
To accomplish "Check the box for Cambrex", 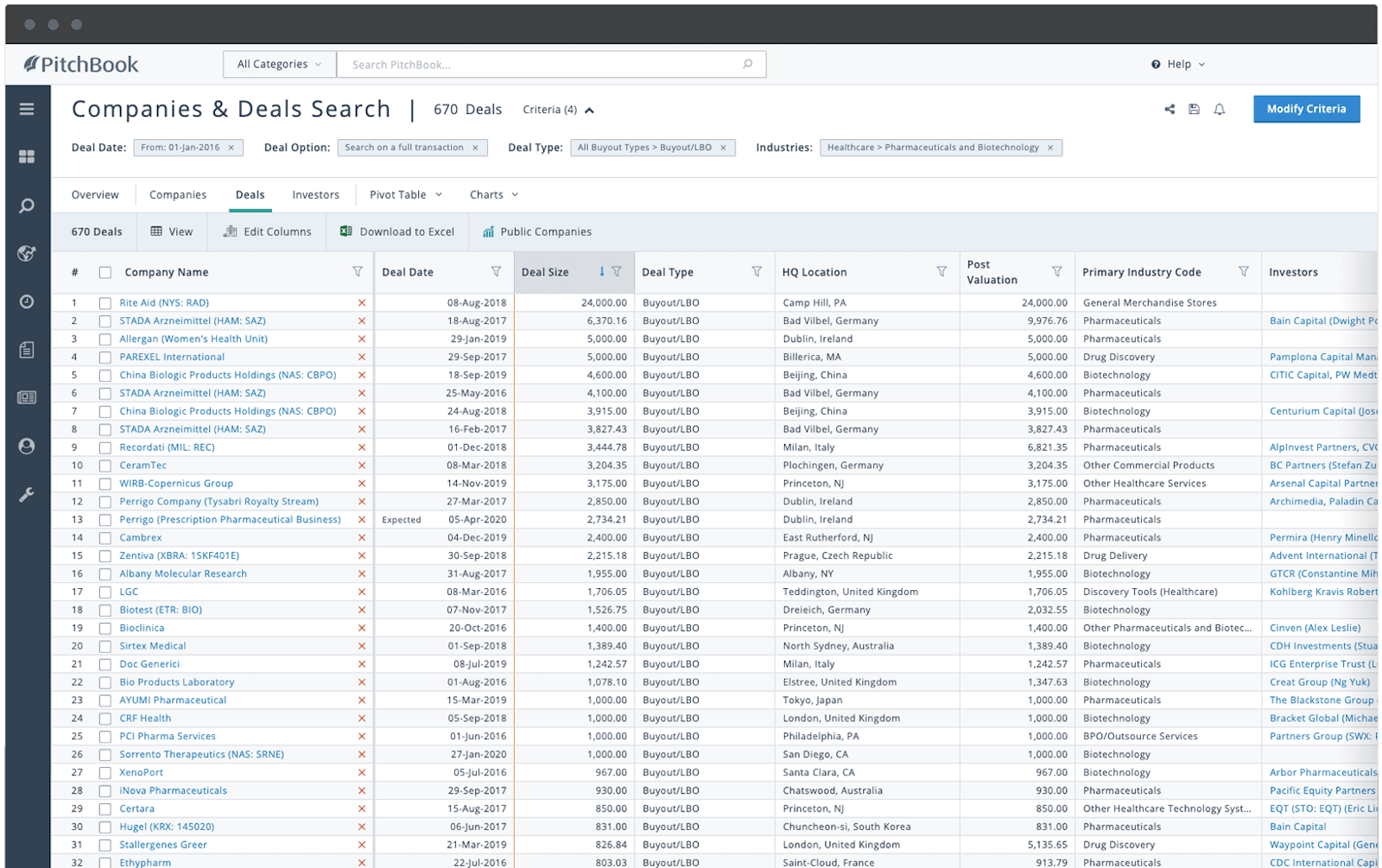I will 105,538.
